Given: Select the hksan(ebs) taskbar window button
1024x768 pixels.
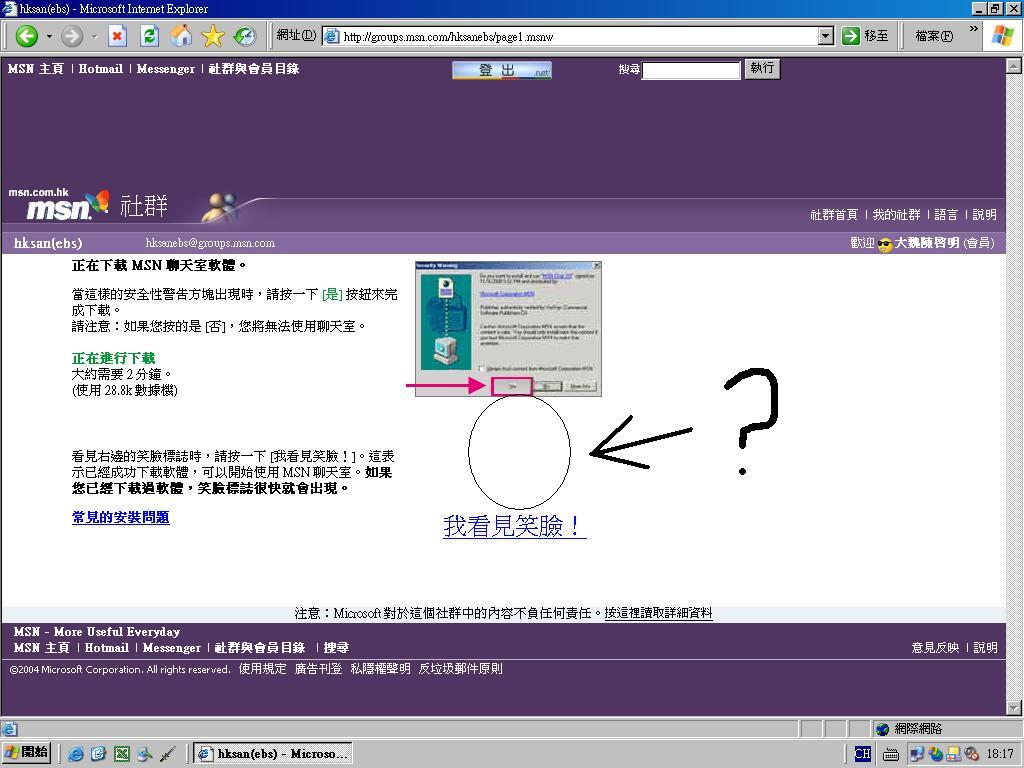Looking at the screenshot, I should 274,753.
